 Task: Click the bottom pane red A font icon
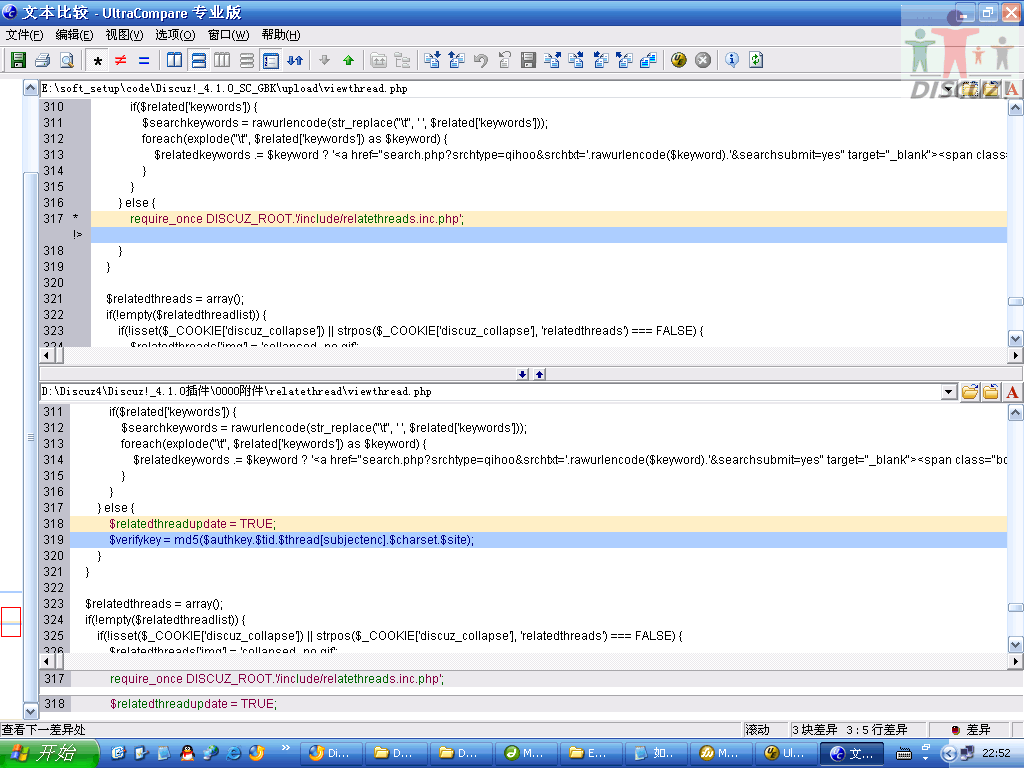point(1012,392)
